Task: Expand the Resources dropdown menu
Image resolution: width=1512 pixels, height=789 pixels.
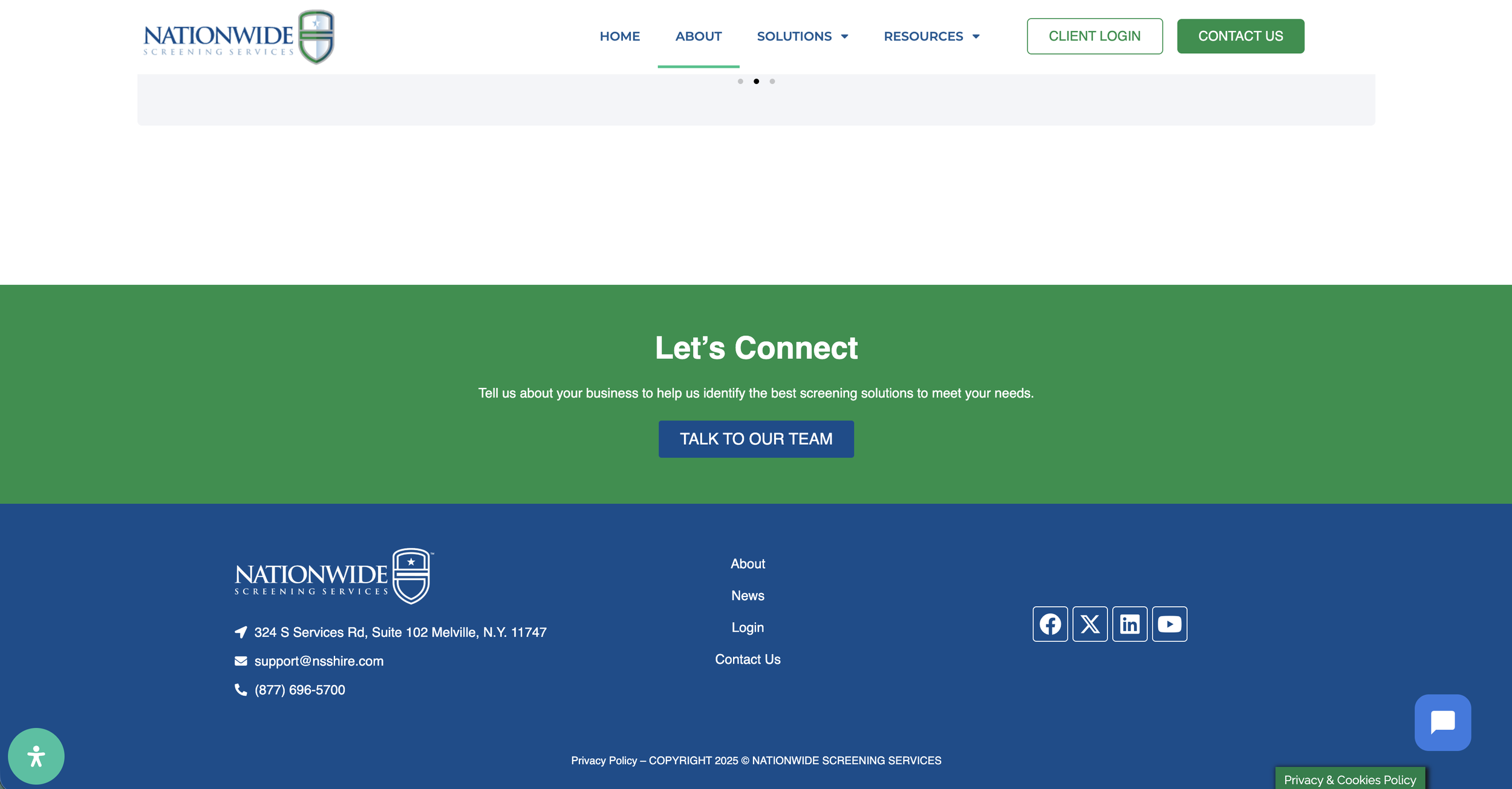Action: point(931,36)
